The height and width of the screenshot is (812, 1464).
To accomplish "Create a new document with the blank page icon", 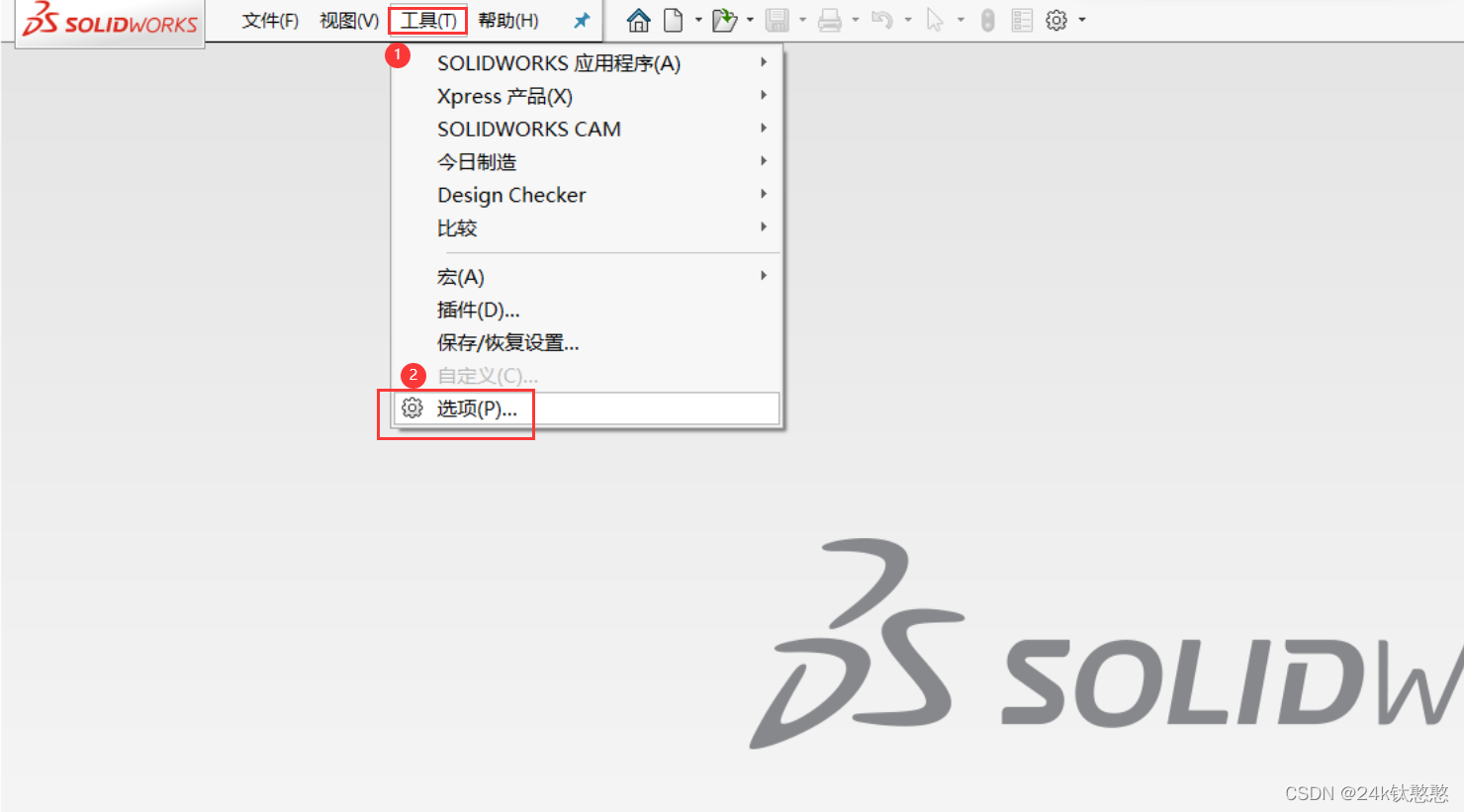I will [674, 20].
